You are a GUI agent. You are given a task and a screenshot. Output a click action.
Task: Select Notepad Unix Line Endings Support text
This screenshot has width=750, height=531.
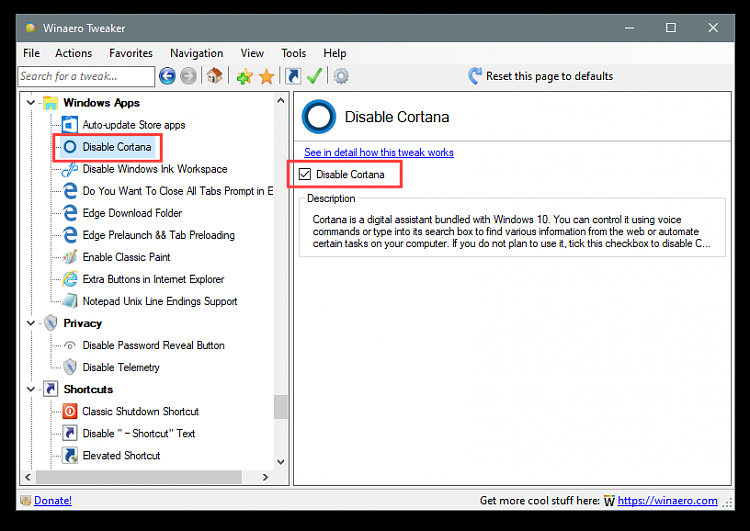160,301
